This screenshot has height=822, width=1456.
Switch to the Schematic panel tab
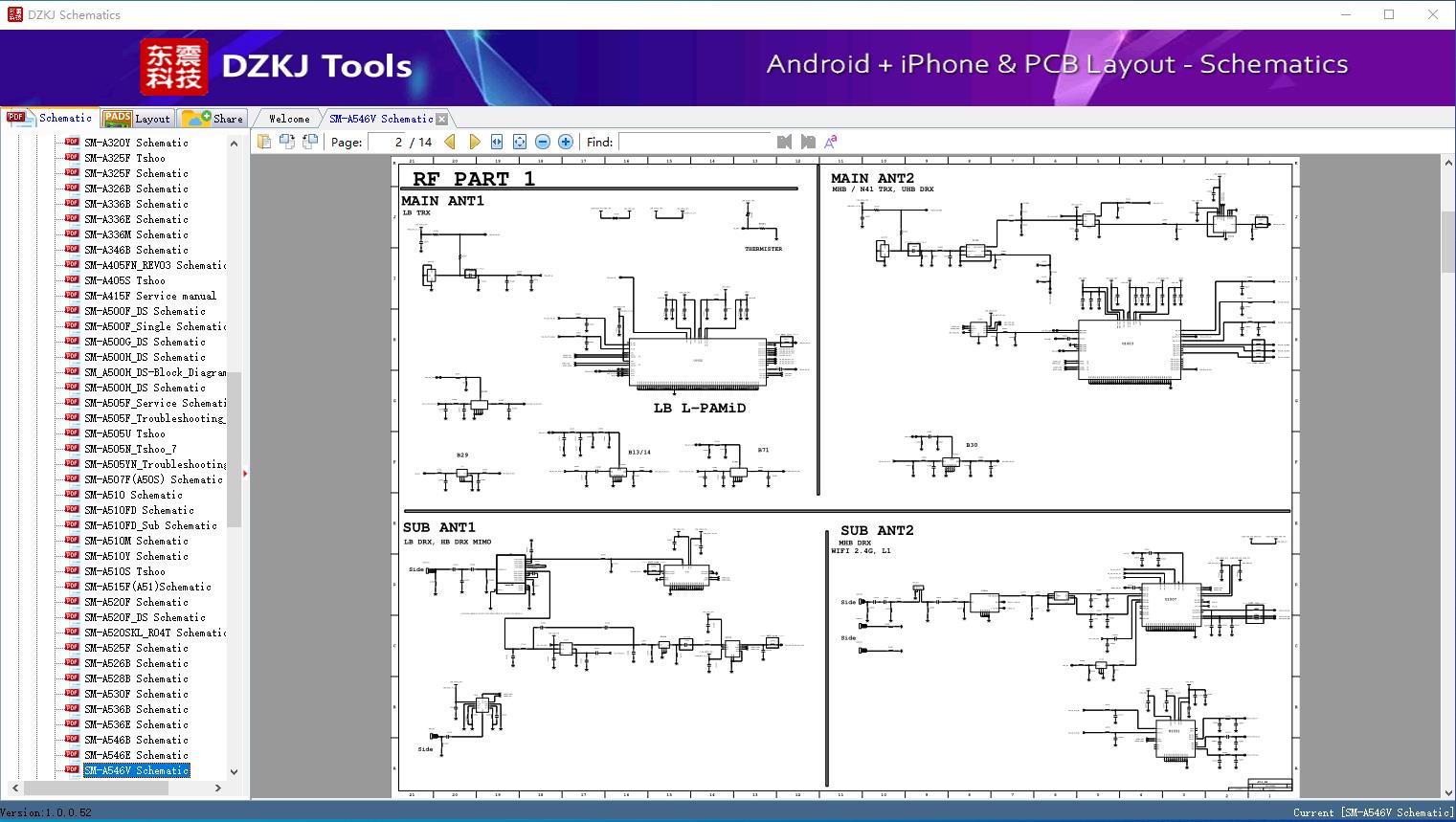click(x=50, y=118)
